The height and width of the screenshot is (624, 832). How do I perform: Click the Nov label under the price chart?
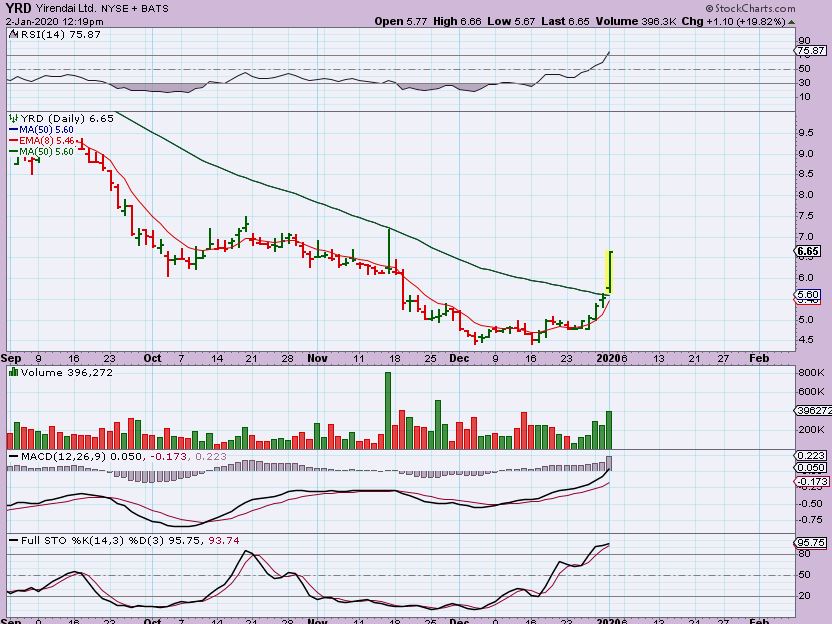tap(317, 358)
